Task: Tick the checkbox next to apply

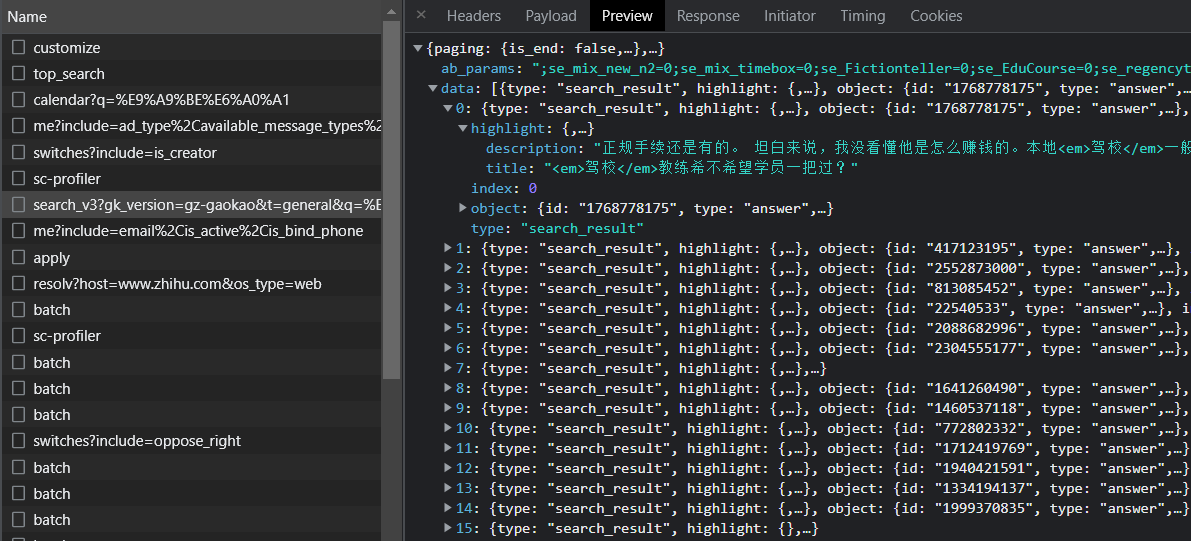Action: pos(18,257)
